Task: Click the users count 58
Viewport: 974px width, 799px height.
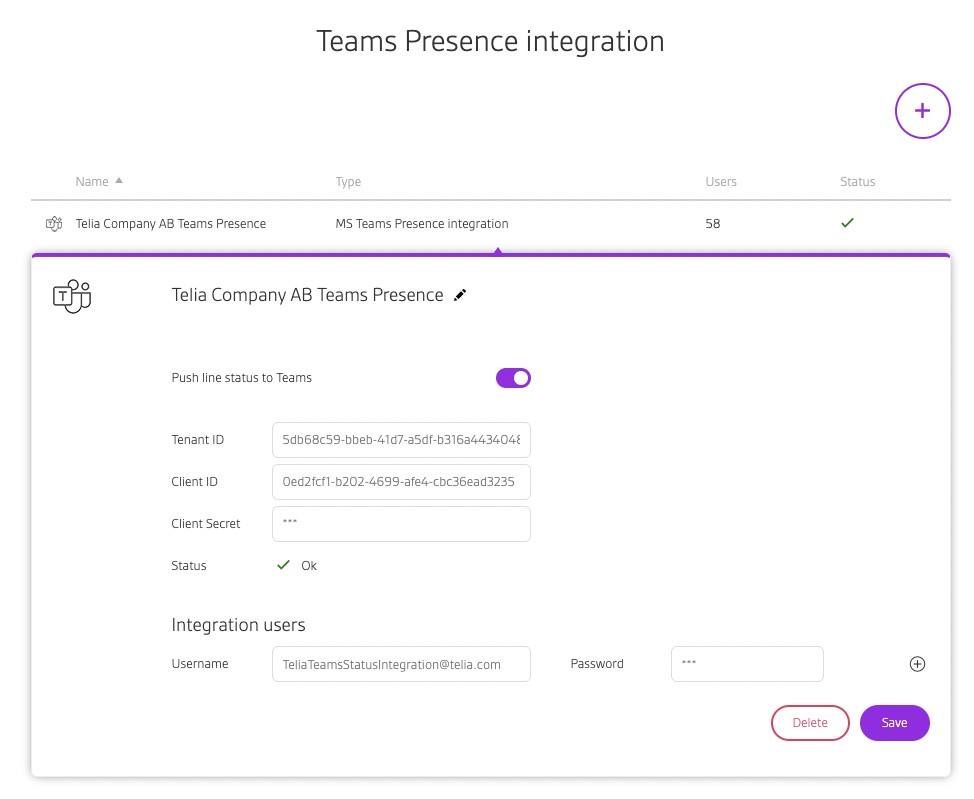Action: tap(712, 224)
